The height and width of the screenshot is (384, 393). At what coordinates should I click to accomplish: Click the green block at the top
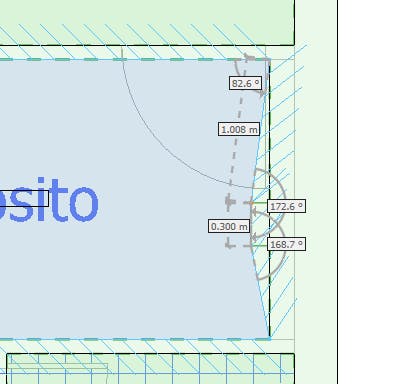click(147, 22)
